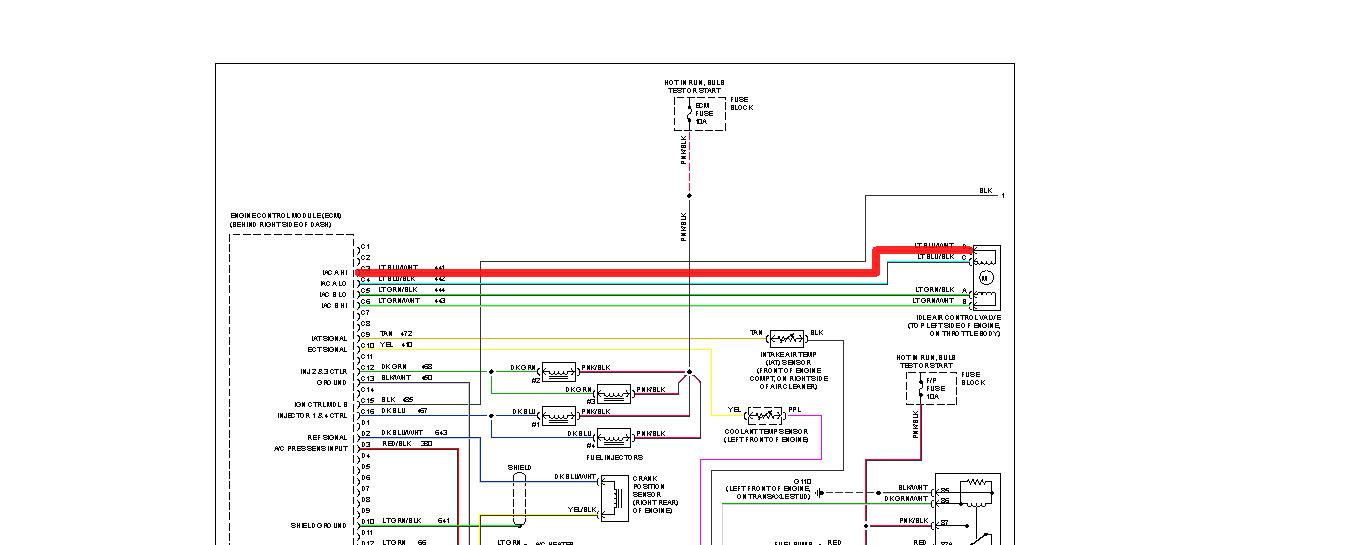
Task: Select fuel injector #1 coil symbol
Action: (560, 415)
